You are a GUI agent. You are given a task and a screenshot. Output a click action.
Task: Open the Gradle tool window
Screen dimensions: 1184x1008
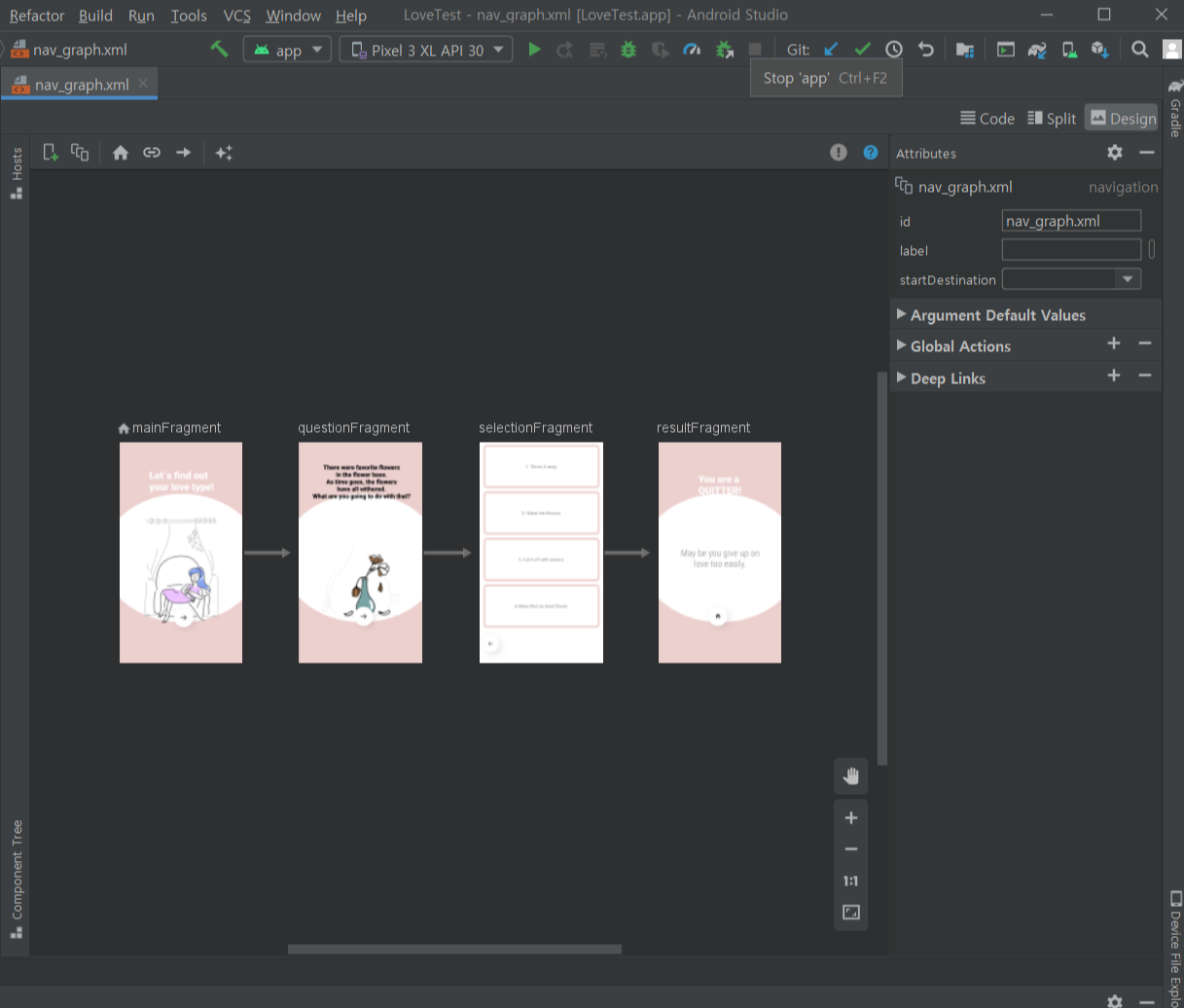1174,109
